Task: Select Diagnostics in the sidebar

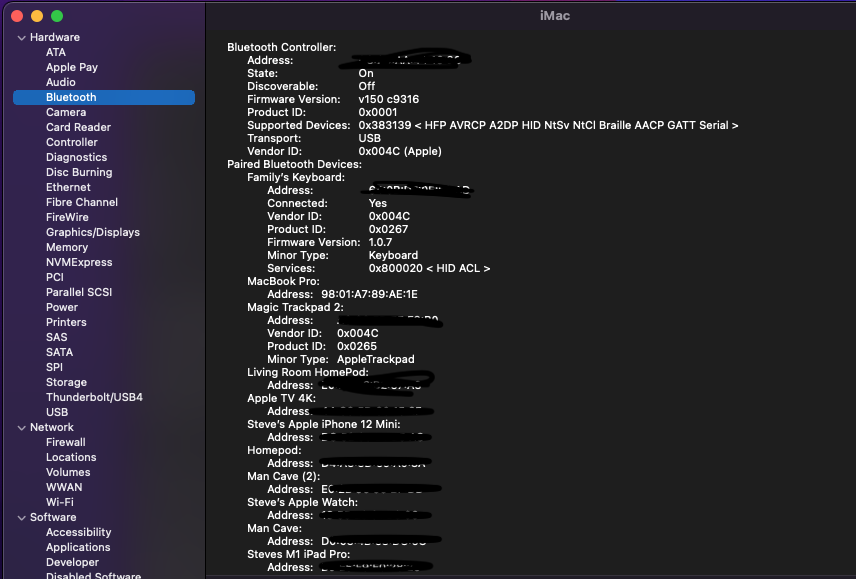Action: click(x=76, y=157)
